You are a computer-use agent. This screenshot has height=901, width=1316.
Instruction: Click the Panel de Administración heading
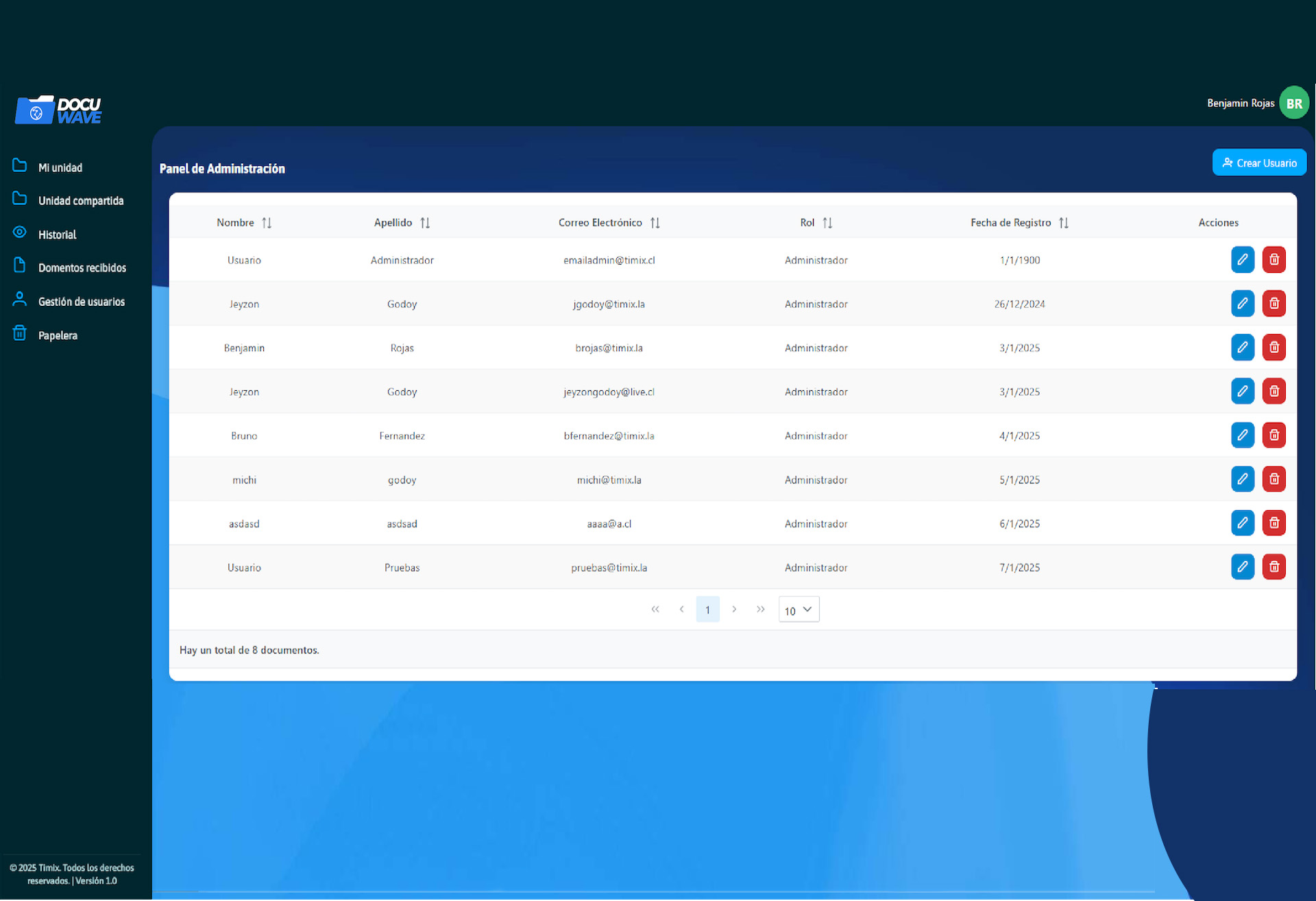click(x=222, y=169)
